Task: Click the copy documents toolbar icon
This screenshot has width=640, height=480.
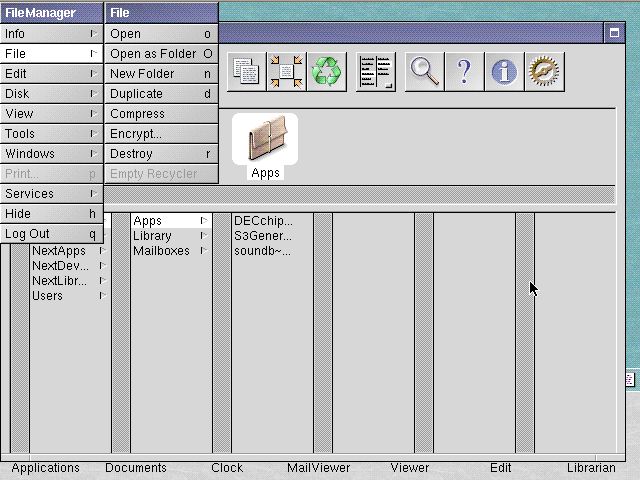Action: (x=246, y=72)
